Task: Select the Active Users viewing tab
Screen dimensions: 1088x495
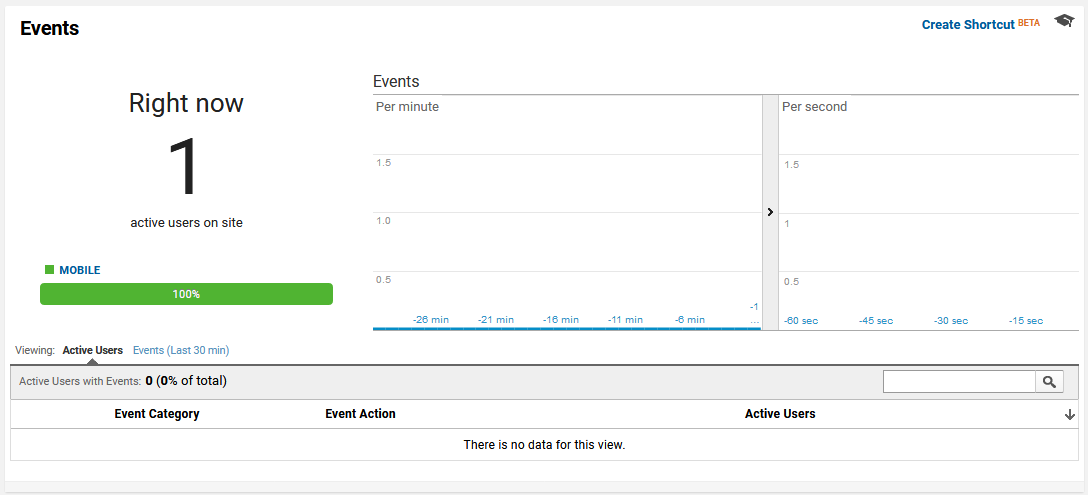Action: coord(92,351)
